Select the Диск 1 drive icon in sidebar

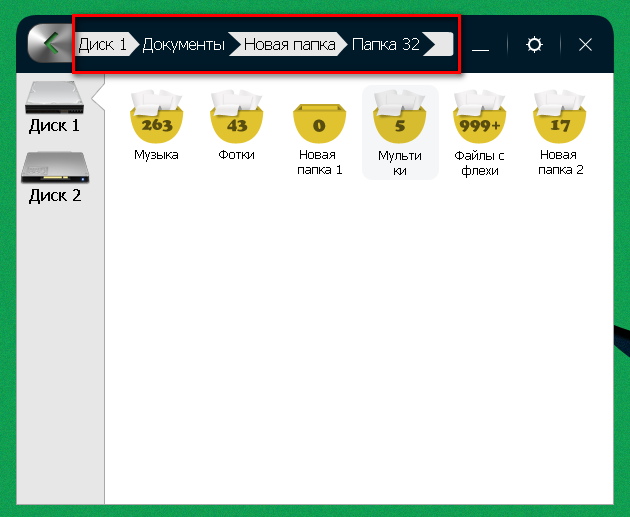click(x=54, y=98)
